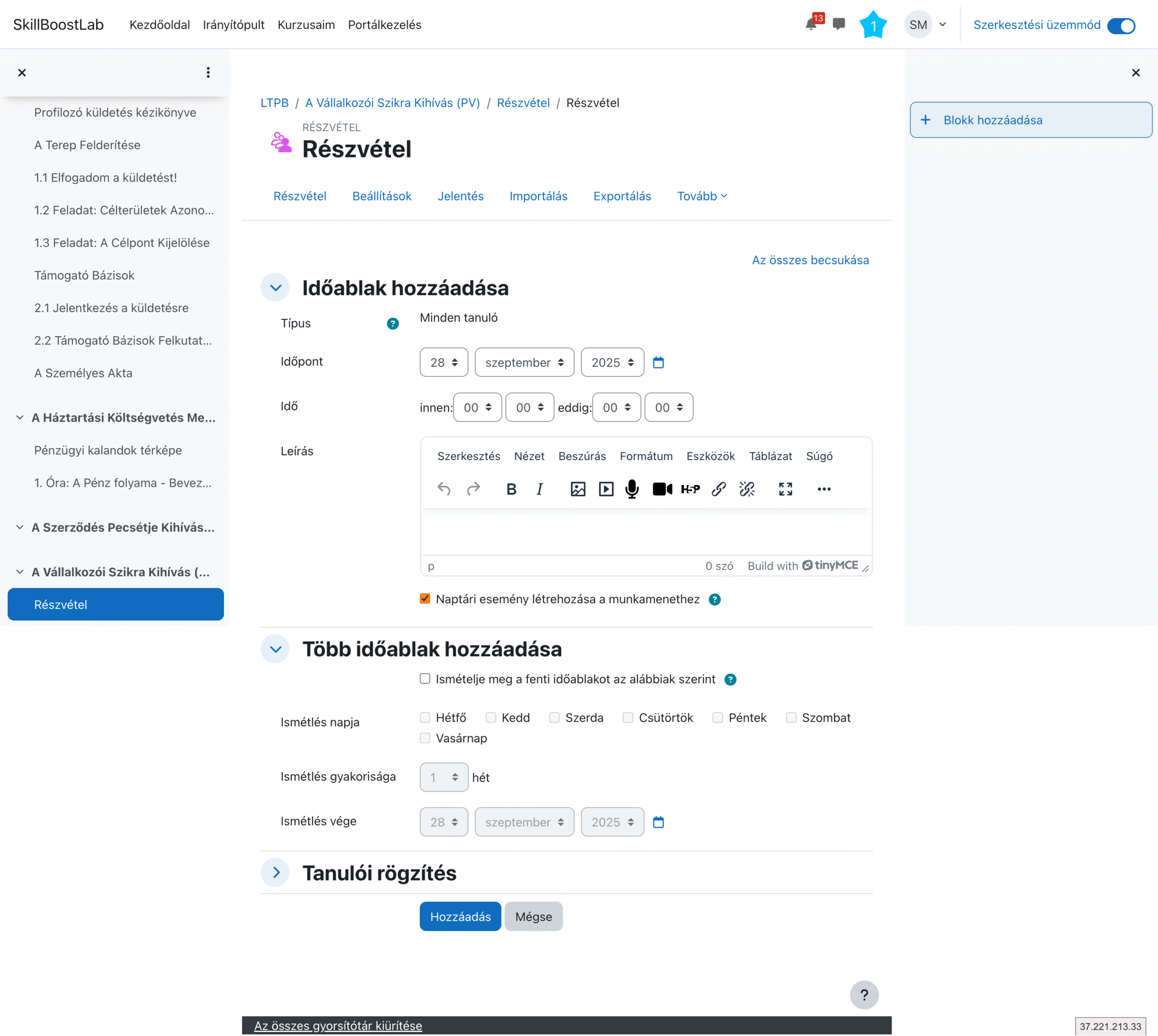
Task: Click the record video camera icon
Action: [662, 489]
